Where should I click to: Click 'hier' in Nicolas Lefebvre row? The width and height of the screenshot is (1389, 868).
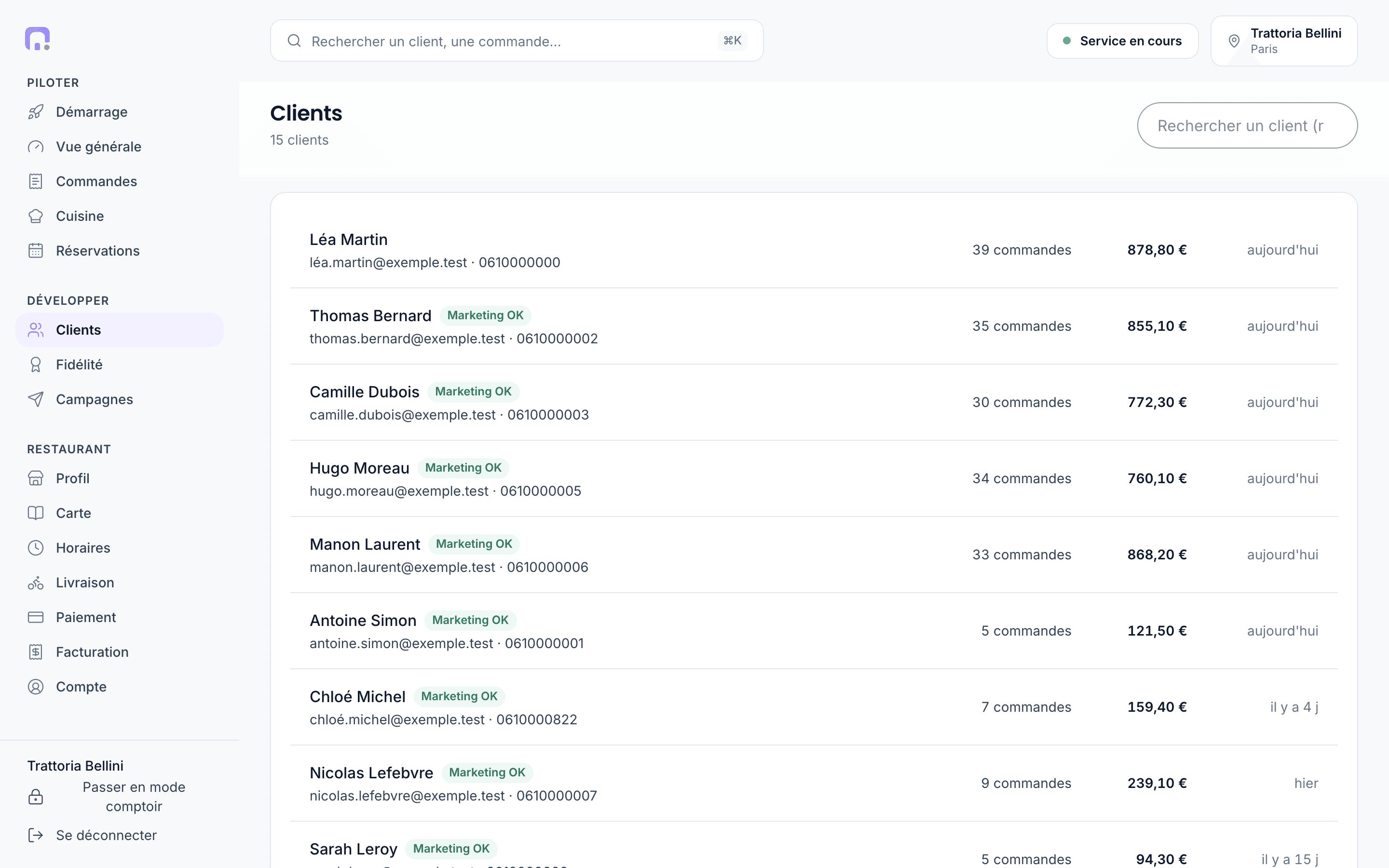1306,784
